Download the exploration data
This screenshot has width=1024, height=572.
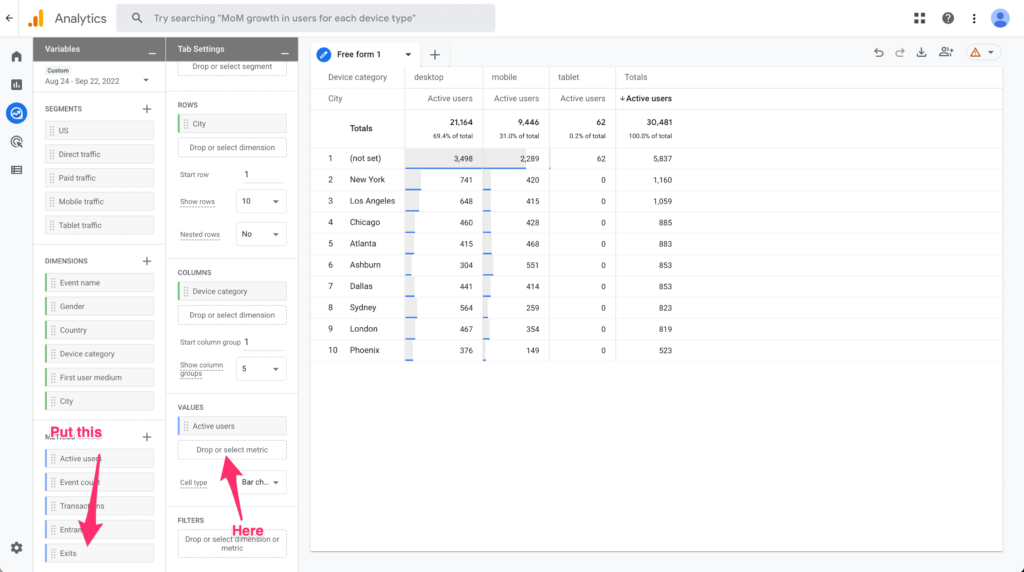[x=922, y=53]
